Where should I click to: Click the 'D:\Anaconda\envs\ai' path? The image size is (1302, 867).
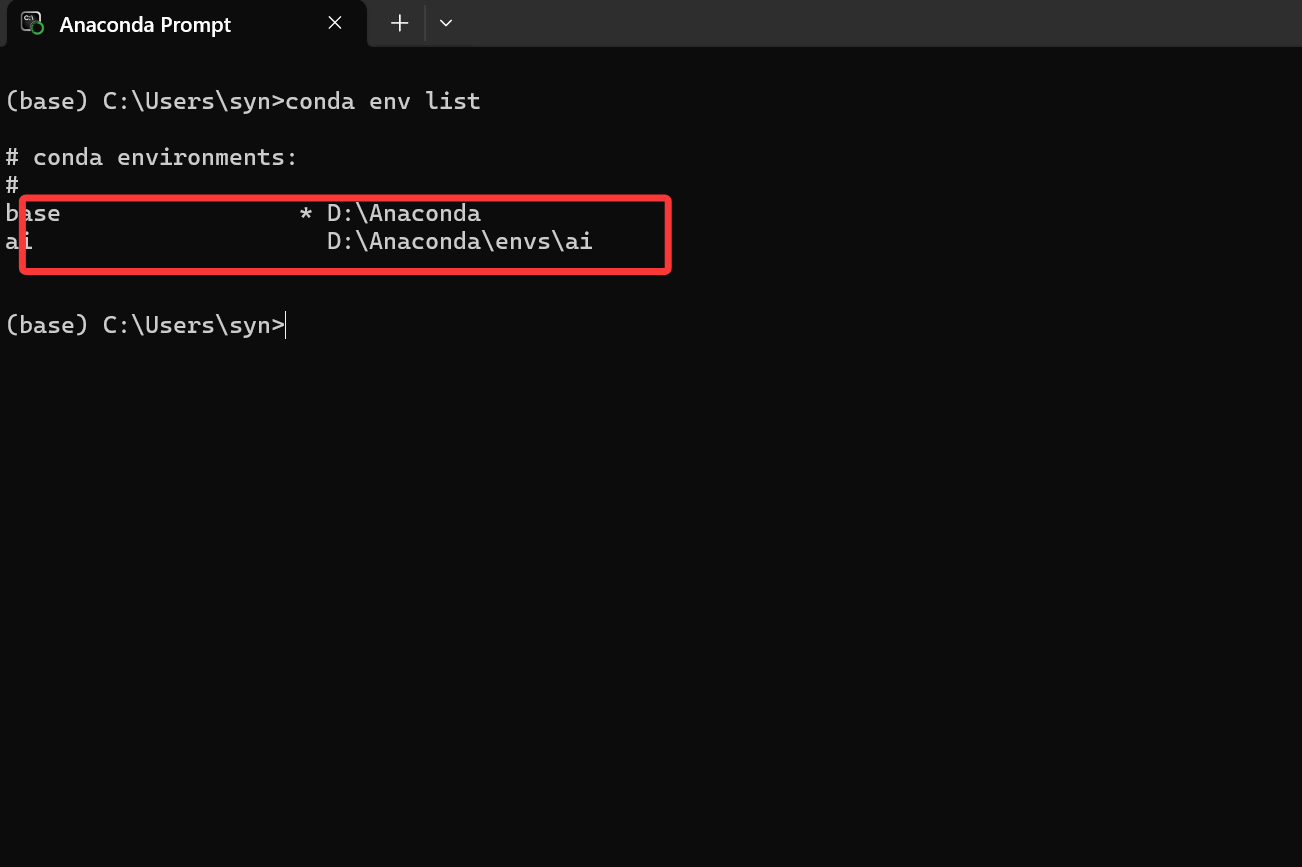pos(460,241)
